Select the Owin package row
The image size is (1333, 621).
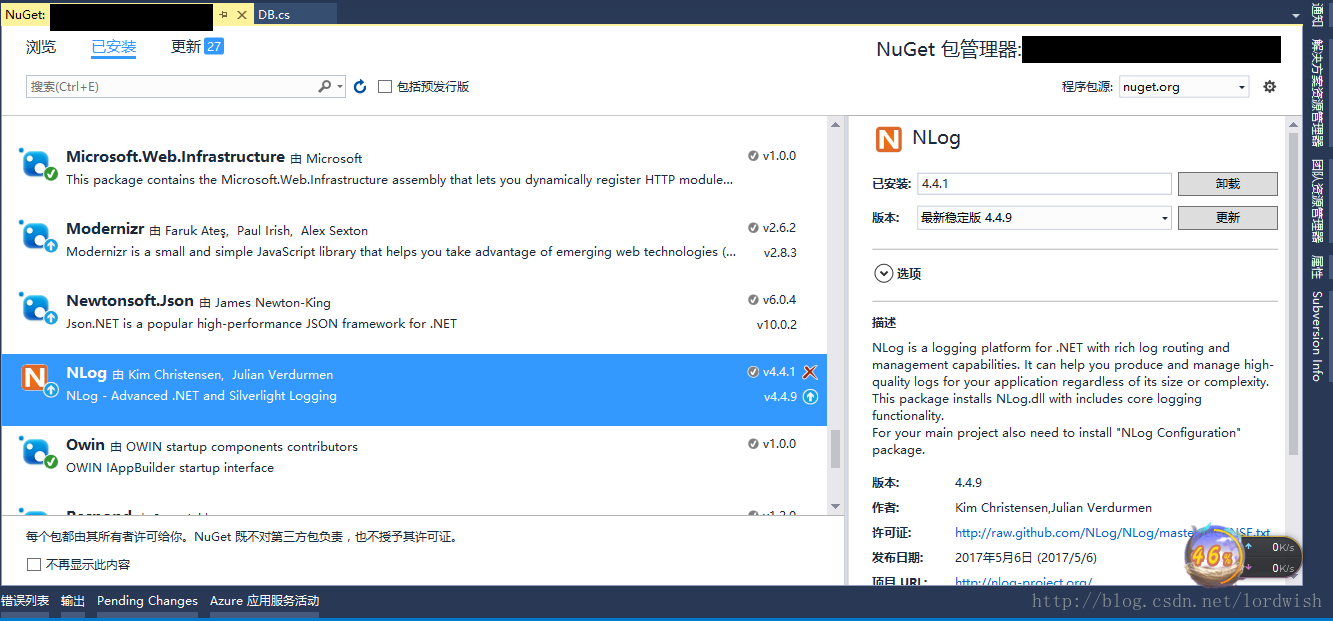pyautogui.click(x=414, y=462)
